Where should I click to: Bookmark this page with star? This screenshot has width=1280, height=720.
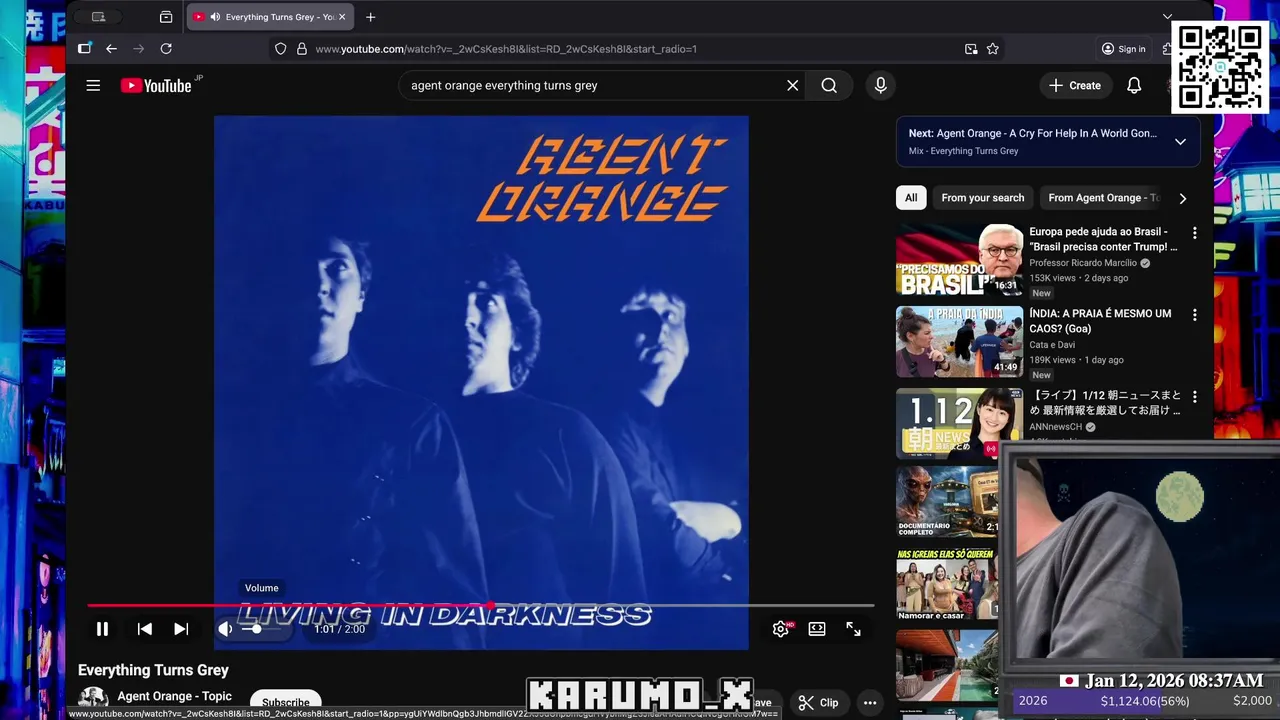pos(993,48)
